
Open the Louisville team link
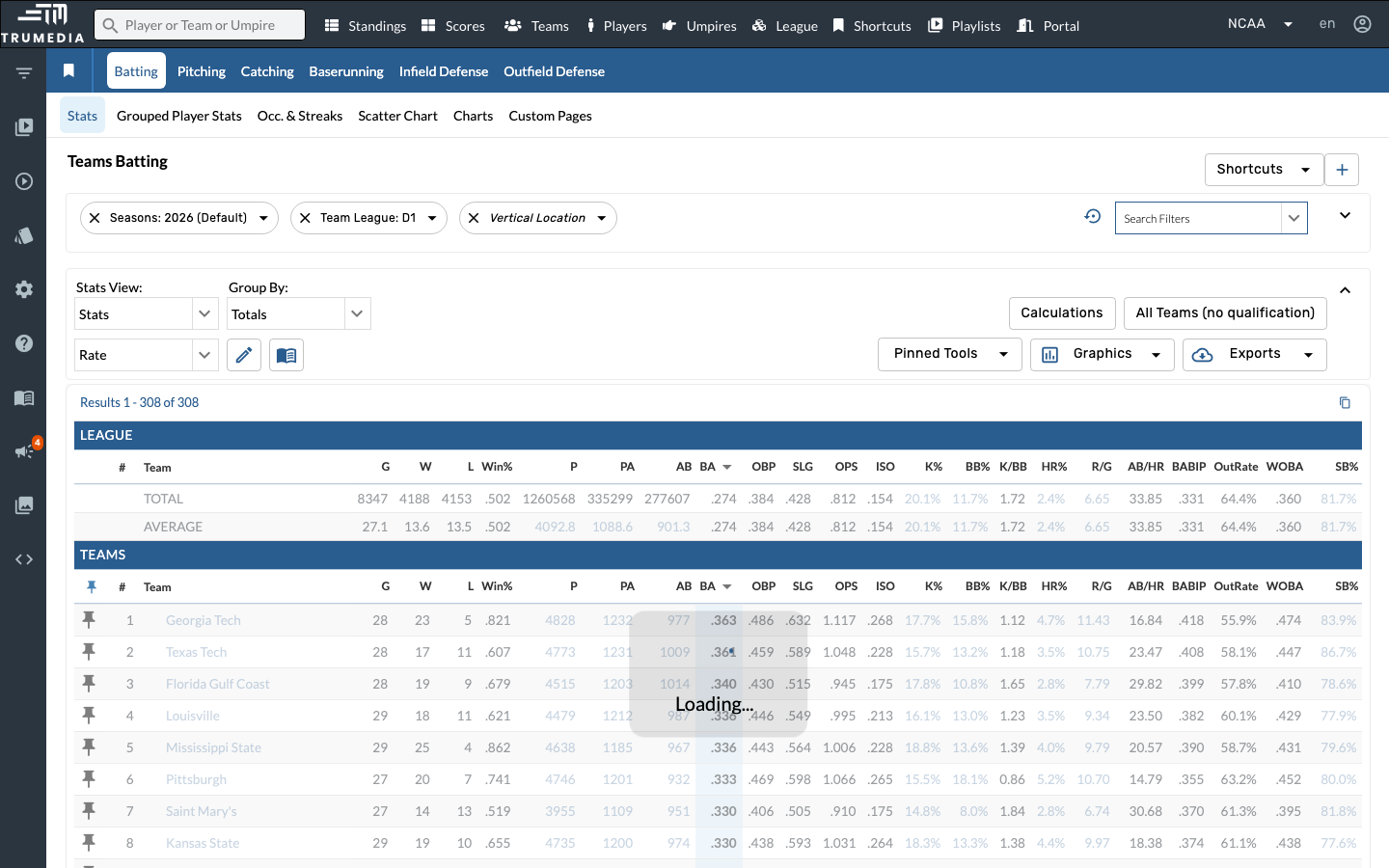click(x=193, y=716)
